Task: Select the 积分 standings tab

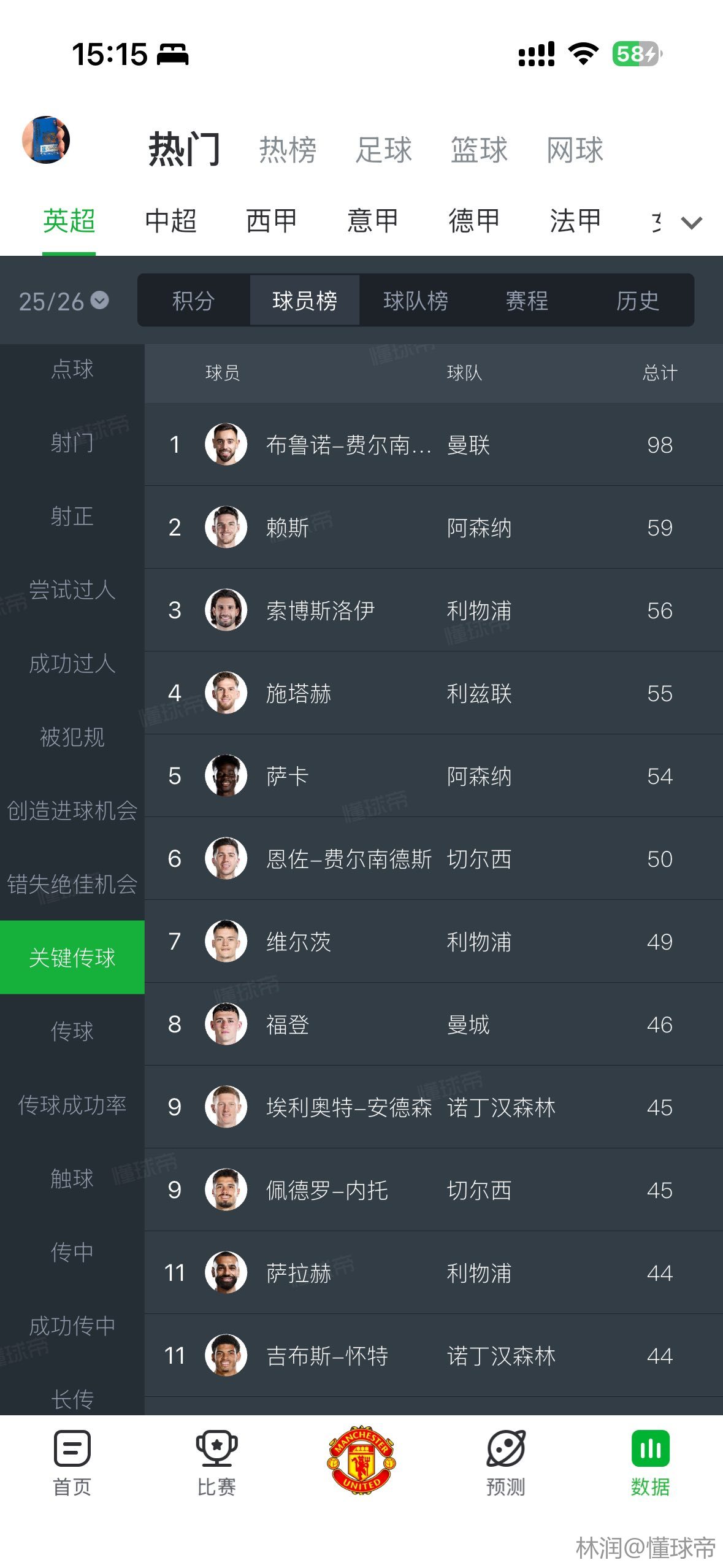Action: pyautogui.click(x=193, y=301)
